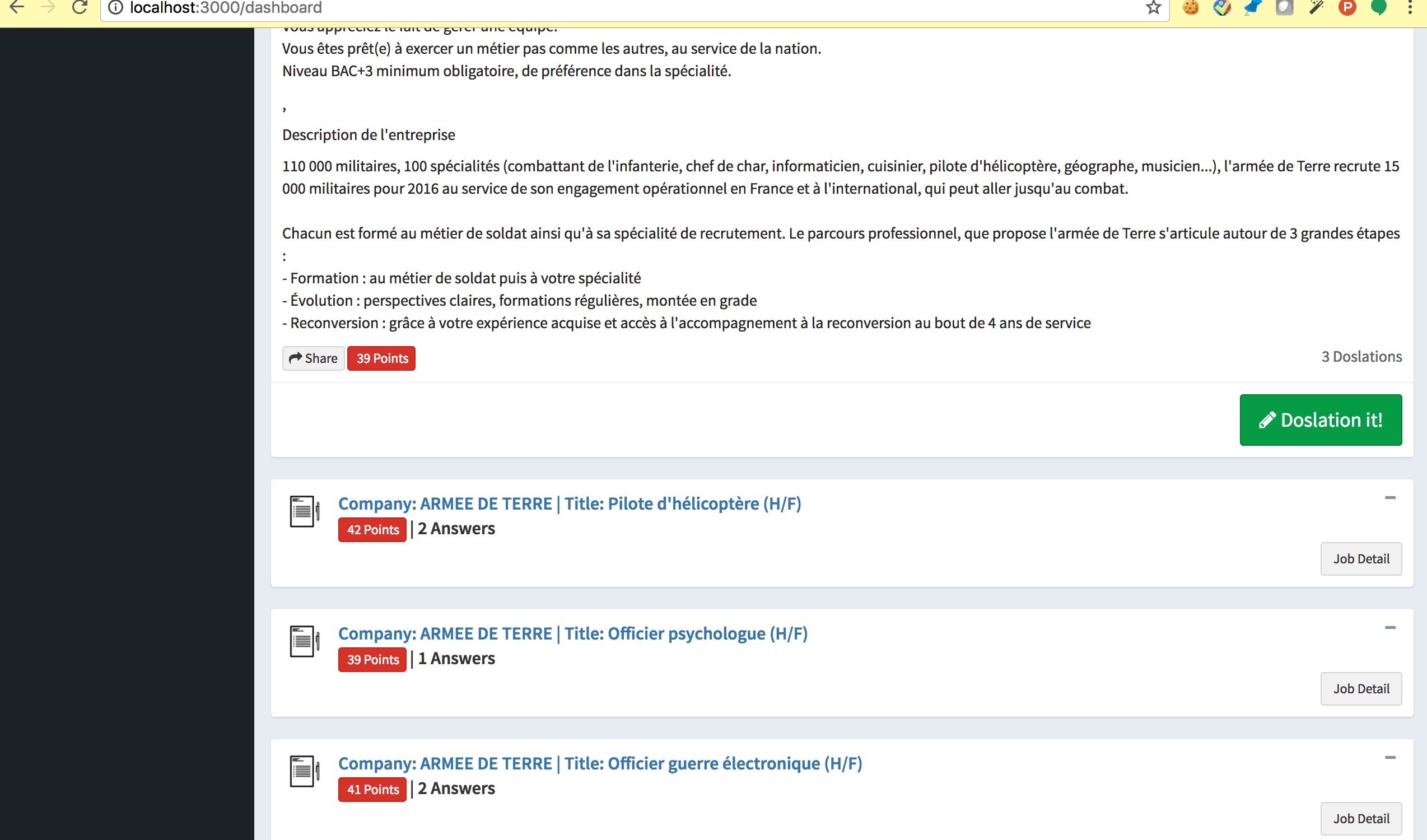1427x840 pixels.
Task: Click the document icon beside Pilote d'hélicoptère
Action: point(304,511)
